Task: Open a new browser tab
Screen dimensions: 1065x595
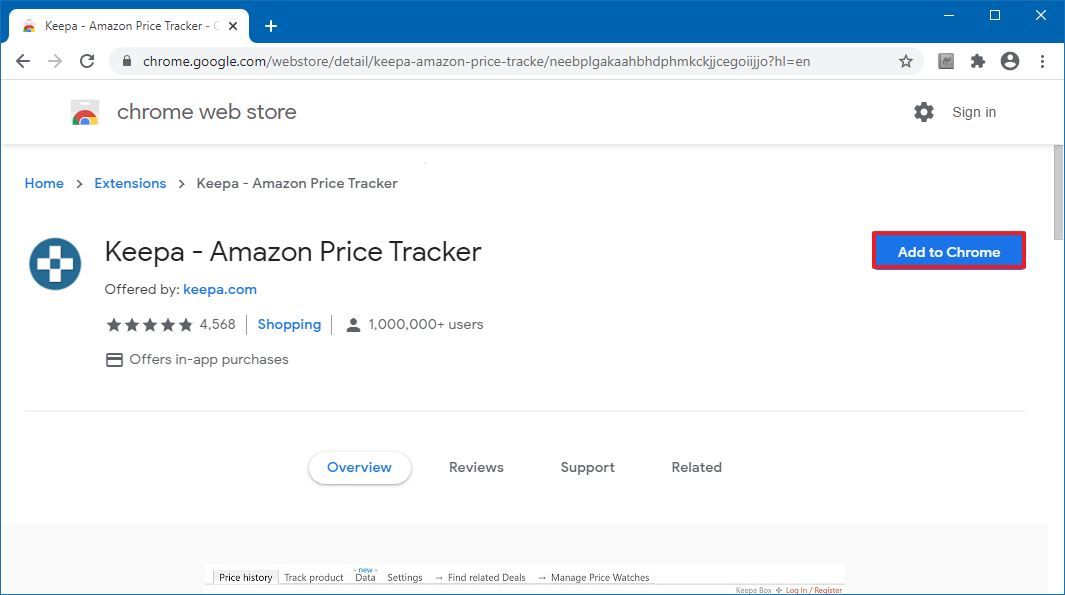Action: click(271, 26)
